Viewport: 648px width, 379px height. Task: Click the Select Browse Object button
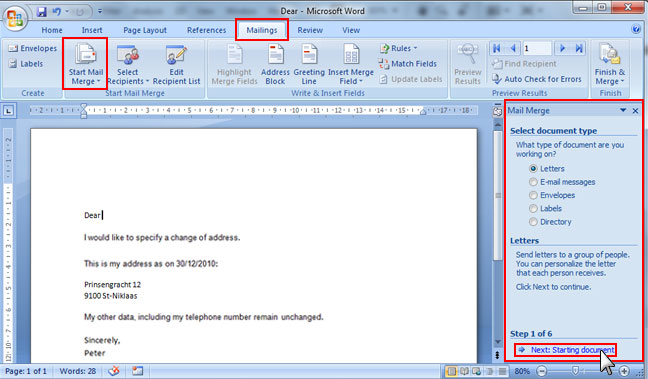pyautogui.click(x=498, y=355)
